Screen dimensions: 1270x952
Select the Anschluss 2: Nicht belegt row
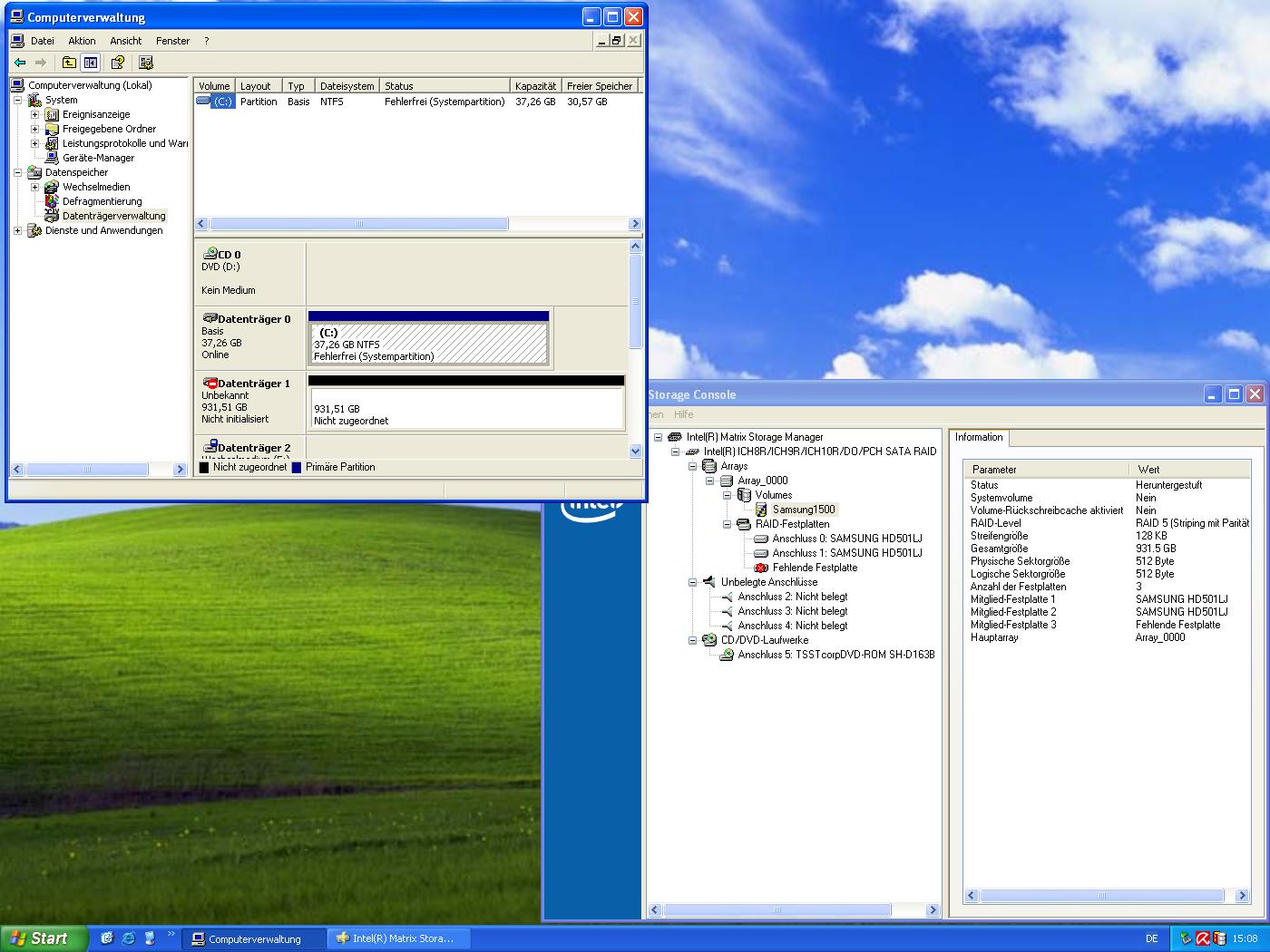[793, 597]
